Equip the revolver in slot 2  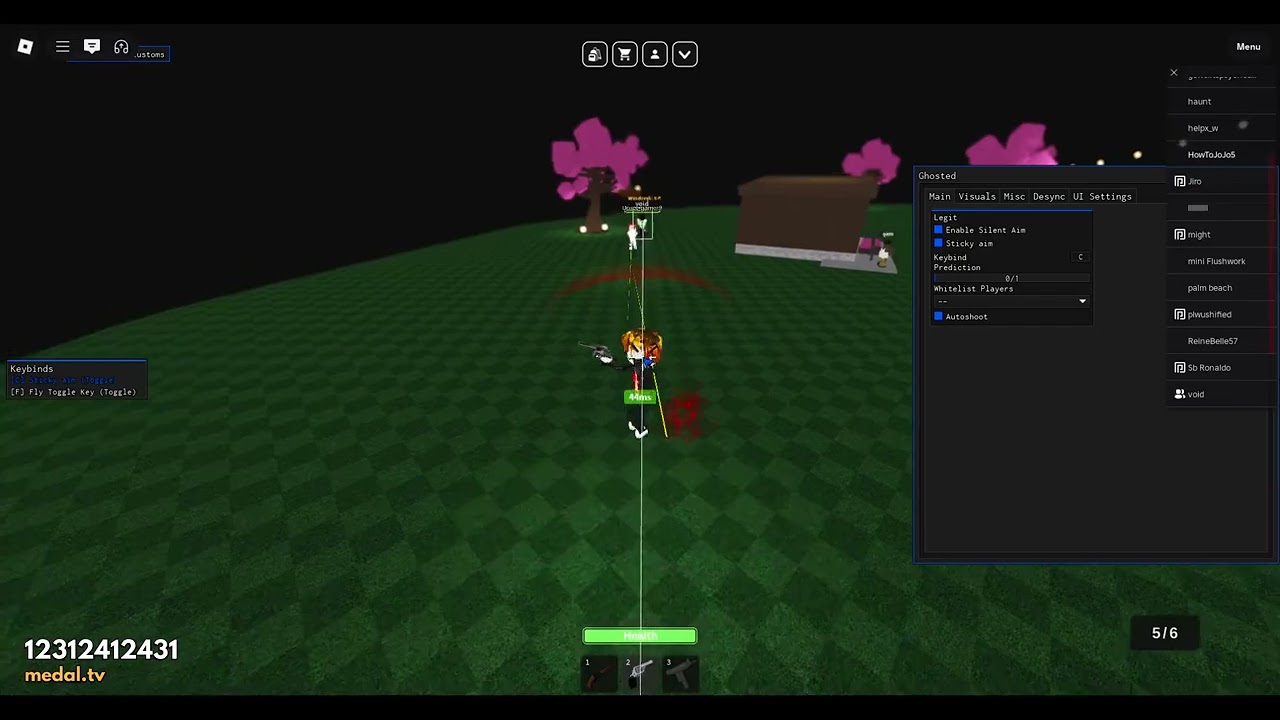tap(640, 675)
